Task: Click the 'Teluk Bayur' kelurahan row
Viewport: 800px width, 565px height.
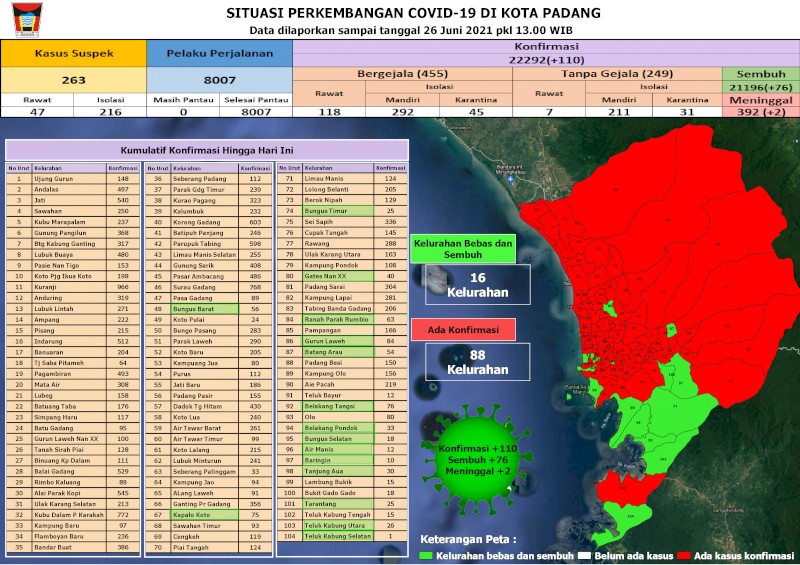Action: [x=342, y=395]
